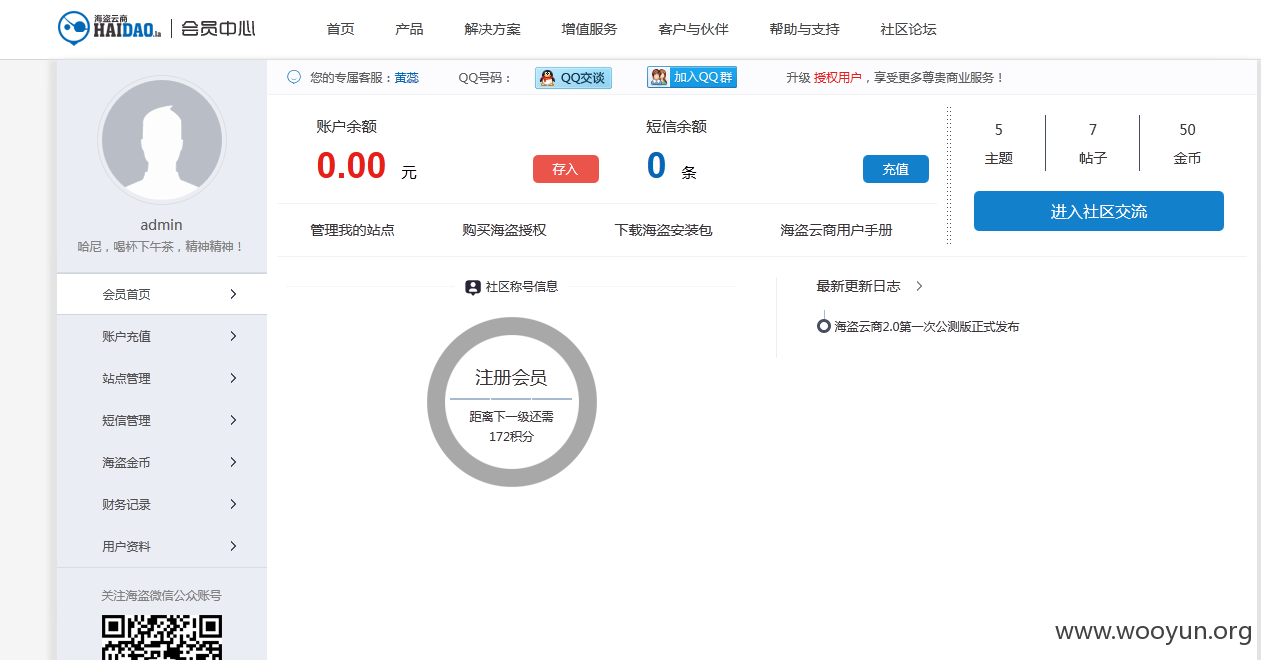The height and width of the screenshot is (660, 1261).
Task: Select 海盗金币 in sidebar
Action: pyautogui.click(x=162, y=462)
